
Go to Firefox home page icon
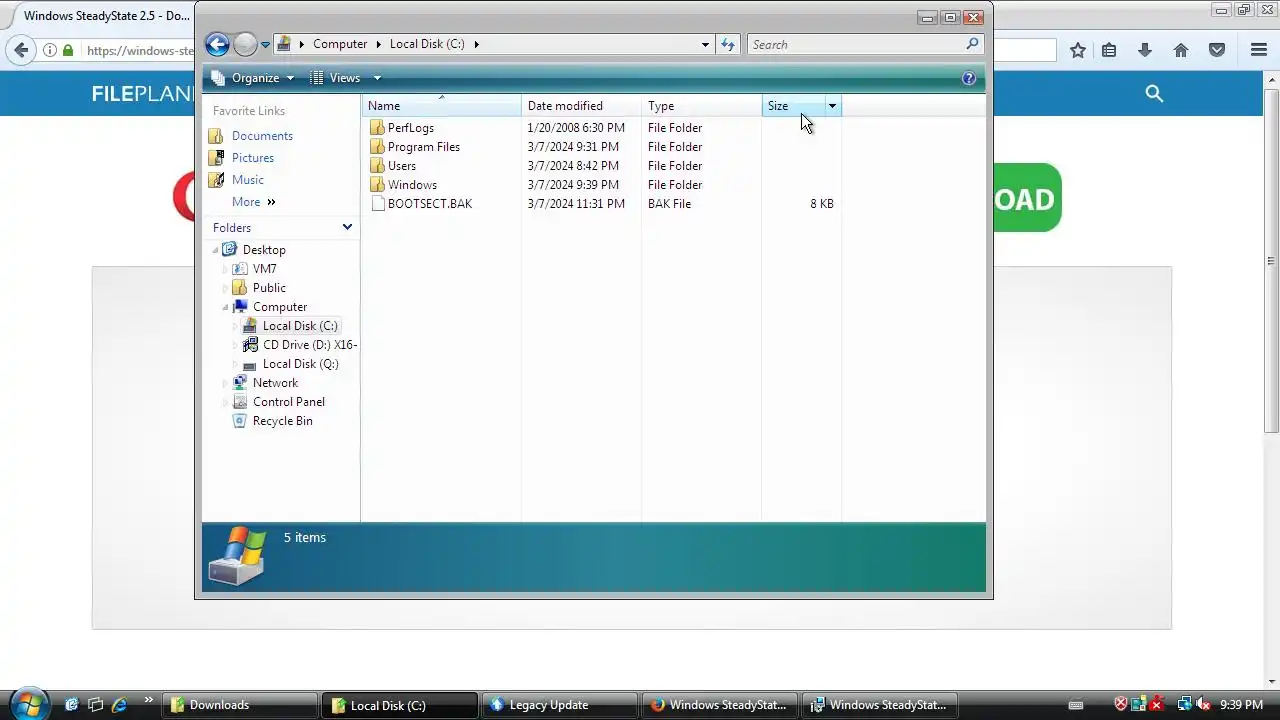1181,50
